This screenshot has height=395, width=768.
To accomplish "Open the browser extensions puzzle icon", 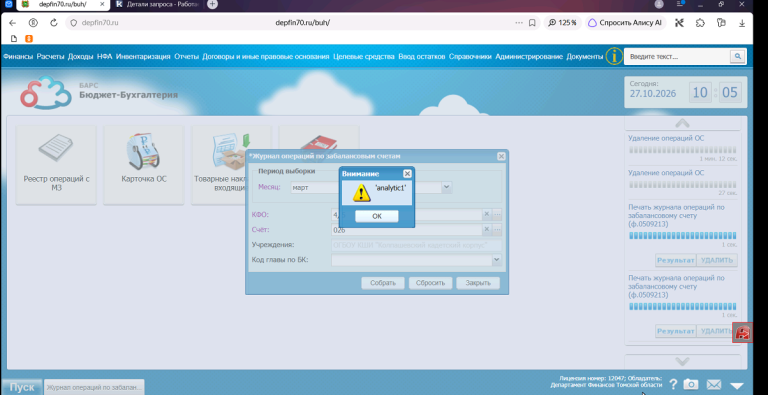I will pyautogui.click(x=700, y=23).
